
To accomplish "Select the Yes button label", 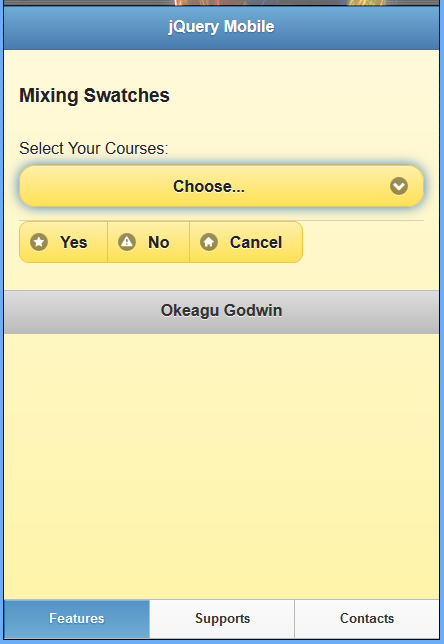I will pyautogui.click(x=74, y=242).
